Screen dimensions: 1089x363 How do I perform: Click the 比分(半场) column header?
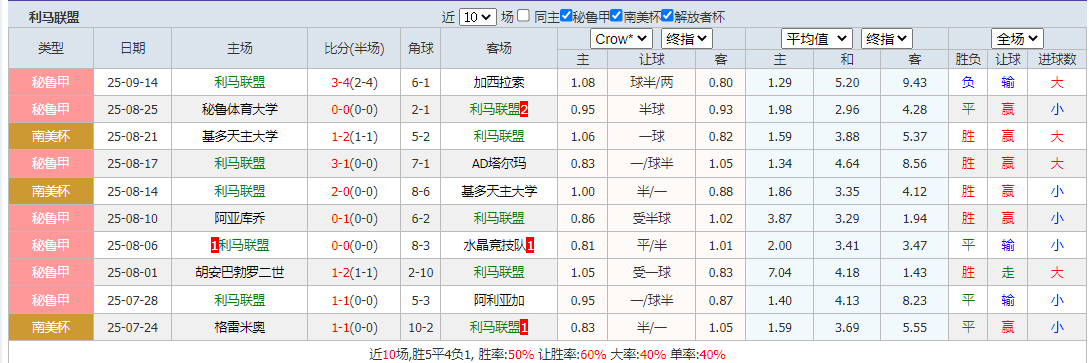pyautogui.click(x=354, y=48)
